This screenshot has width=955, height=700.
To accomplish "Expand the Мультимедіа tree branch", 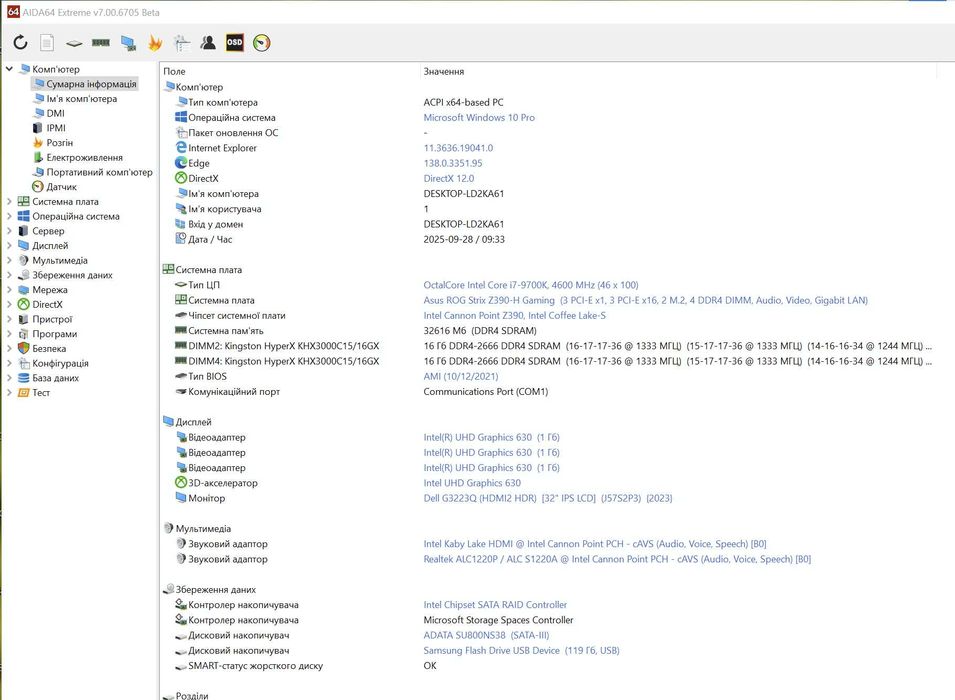I will click(x=9, y=260).
